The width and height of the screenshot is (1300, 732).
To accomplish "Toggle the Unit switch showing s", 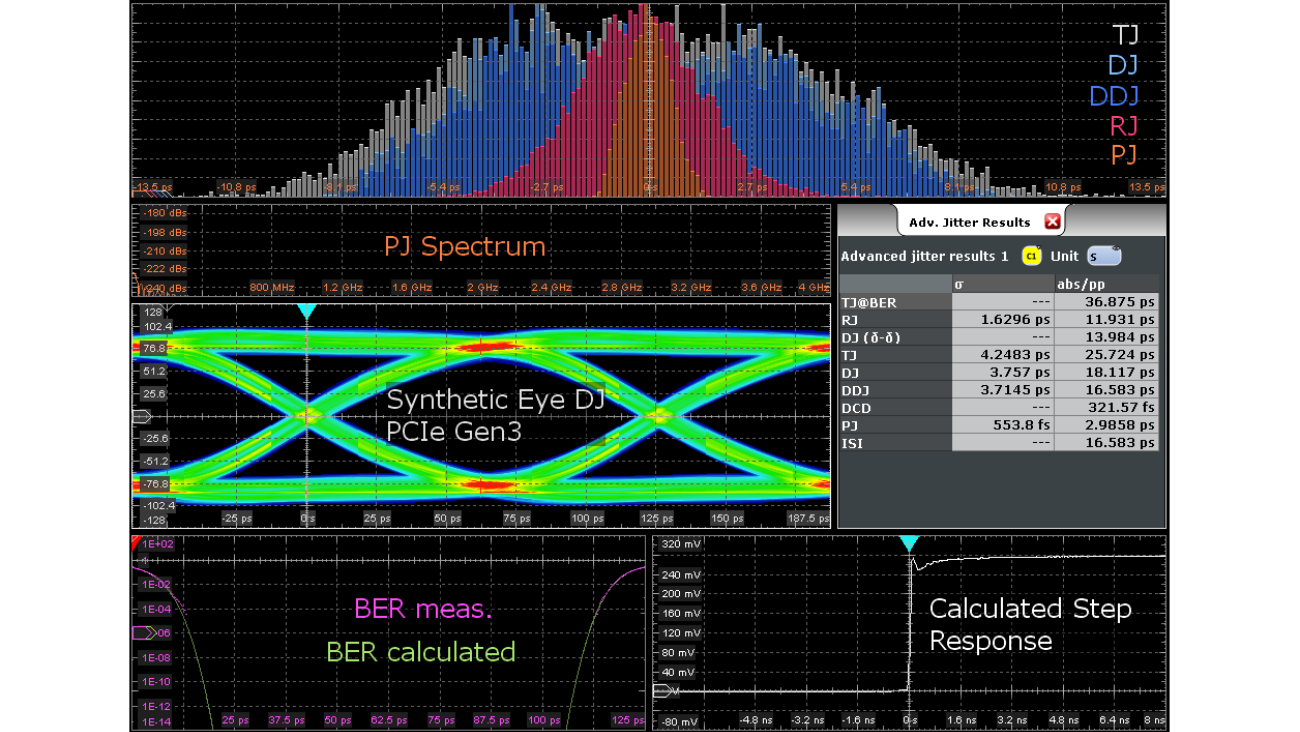I will point(1105,256).
